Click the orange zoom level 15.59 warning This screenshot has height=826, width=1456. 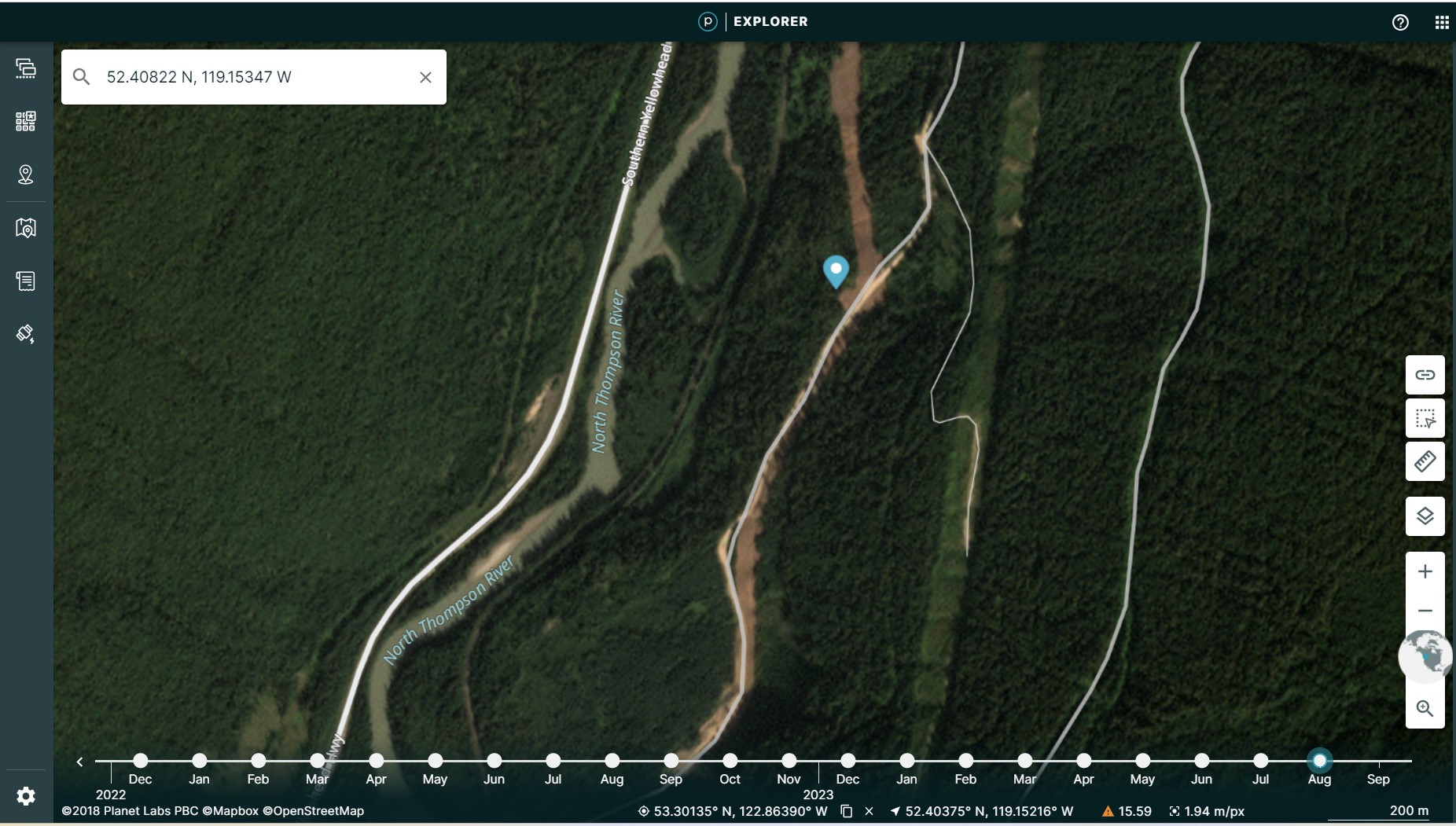pyautogui.click(x=1127, y=811)
